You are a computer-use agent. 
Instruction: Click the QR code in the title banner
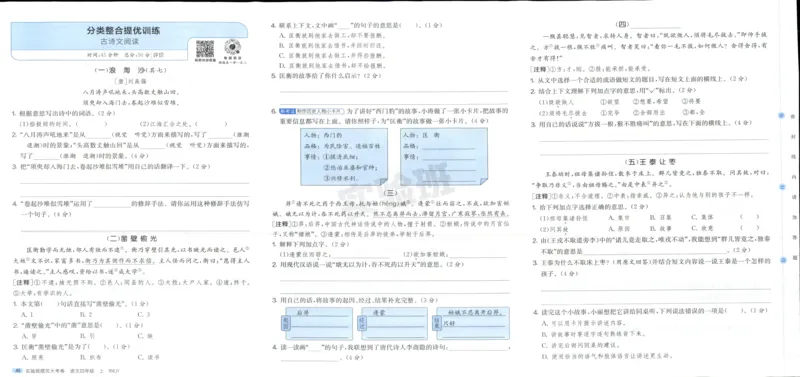tap(205, 48)
